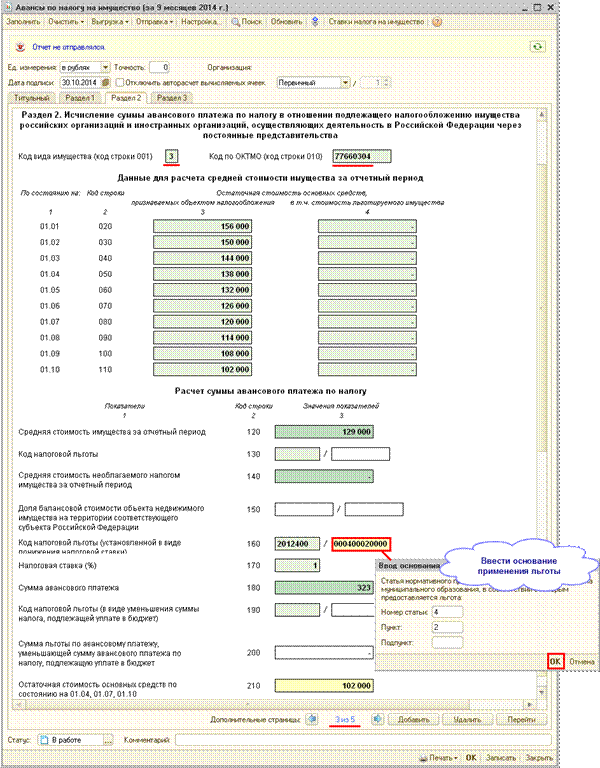This screenshot has height=768, width=600.
Task: Click the correction number spinner
Action: 386,83
